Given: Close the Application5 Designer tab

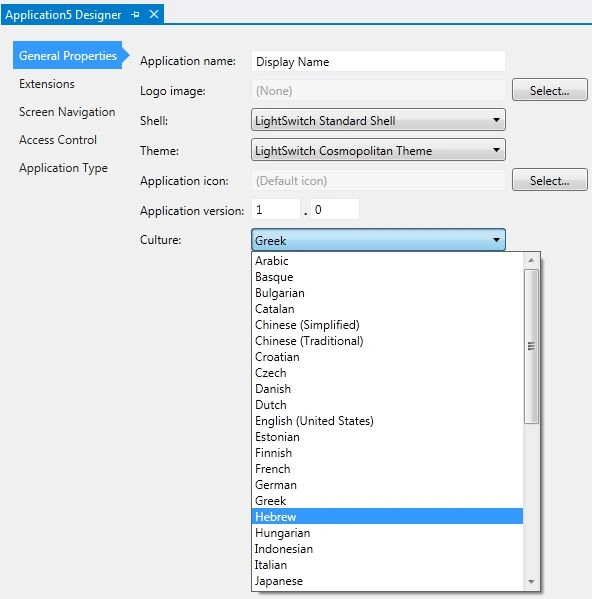Looking at the screenshot, I should (x=154, y=15).
